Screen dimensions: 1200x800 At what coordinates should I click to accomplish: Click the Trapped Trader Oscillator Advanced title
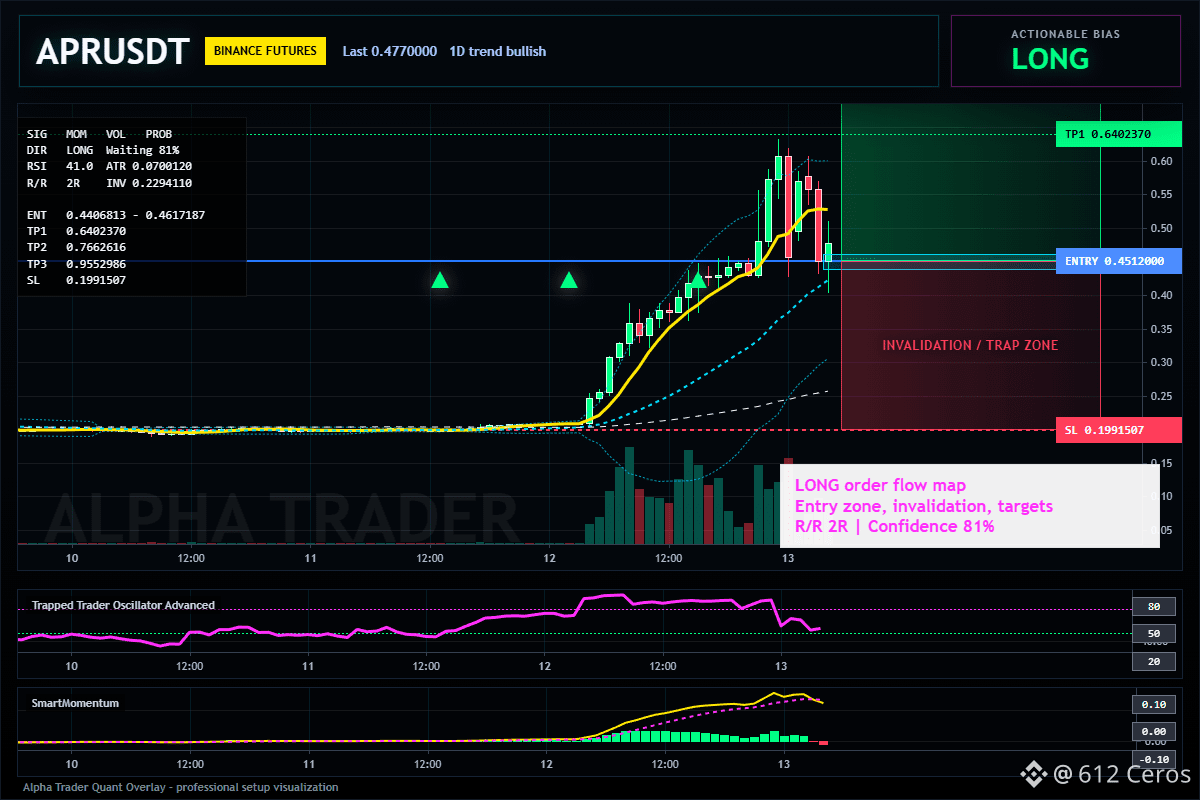123,605
